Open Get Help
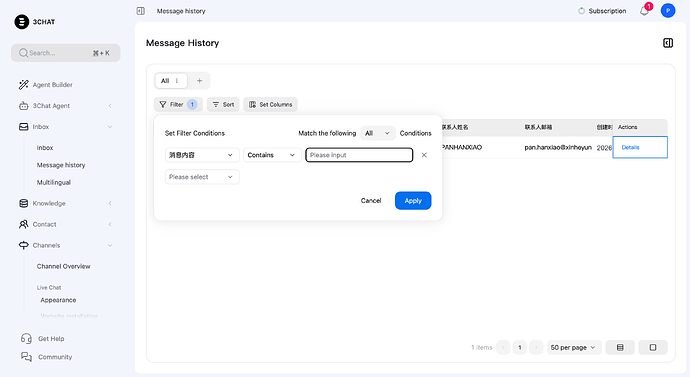 51,339
